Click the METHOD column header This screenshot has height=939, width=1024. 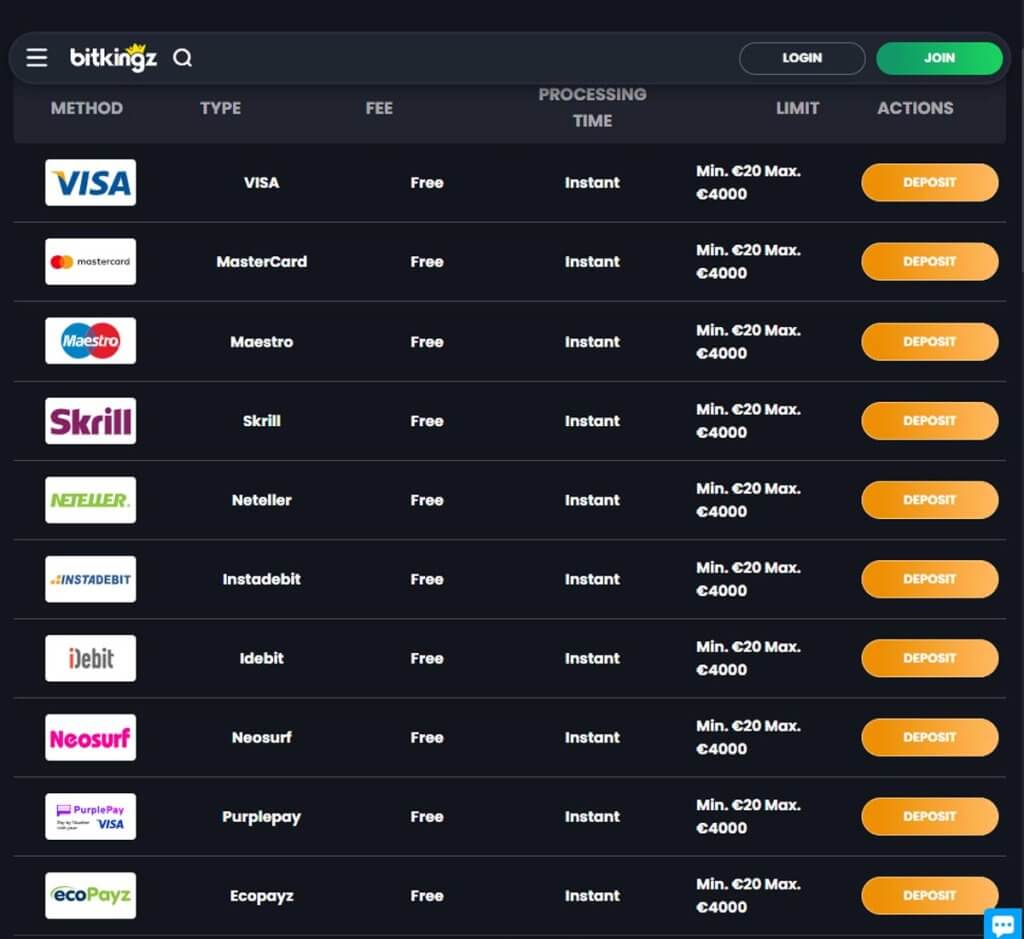point(87,108)
